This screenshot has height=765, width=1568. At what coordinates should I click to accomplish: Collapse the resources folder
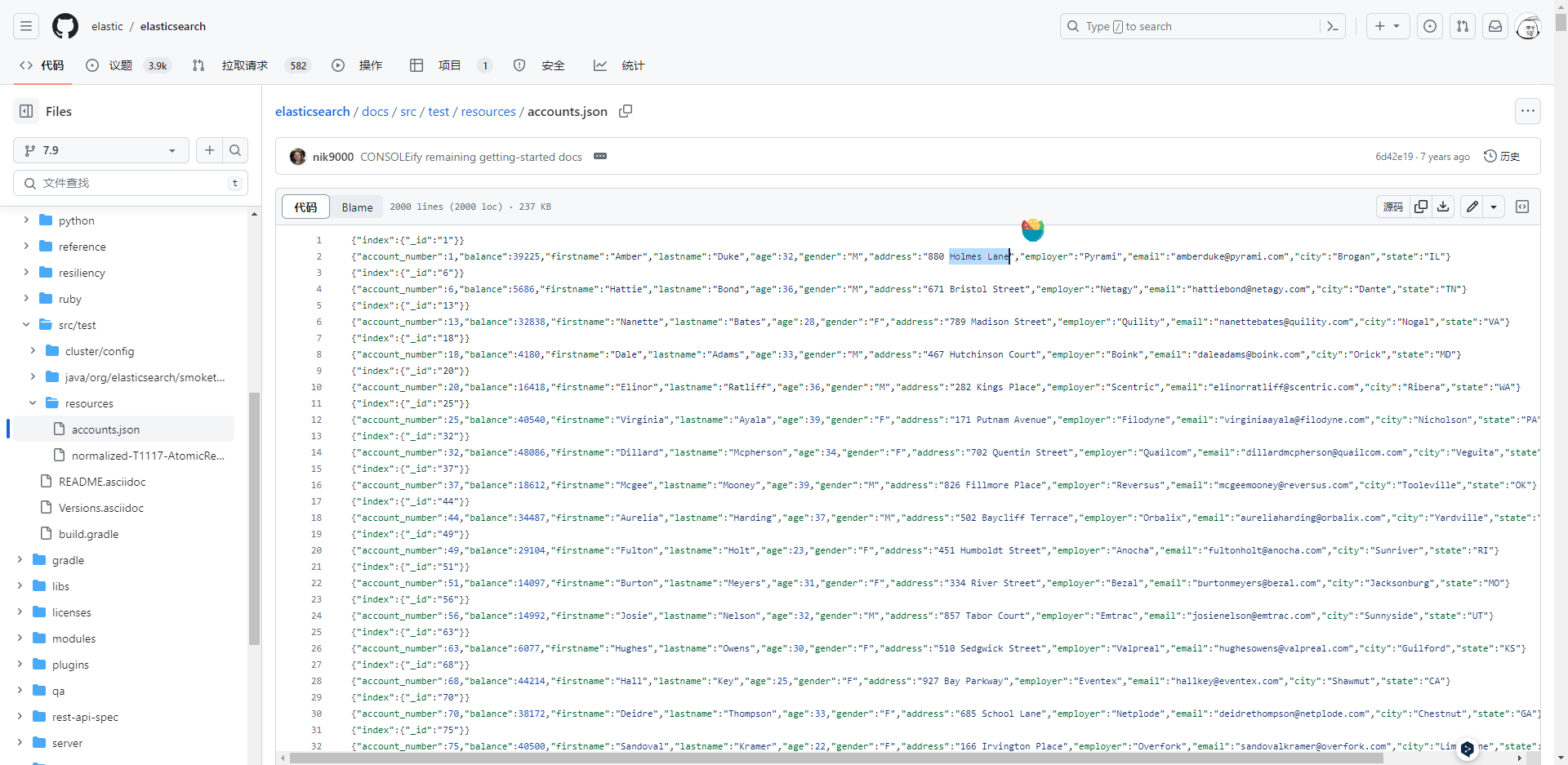point(33,403)
